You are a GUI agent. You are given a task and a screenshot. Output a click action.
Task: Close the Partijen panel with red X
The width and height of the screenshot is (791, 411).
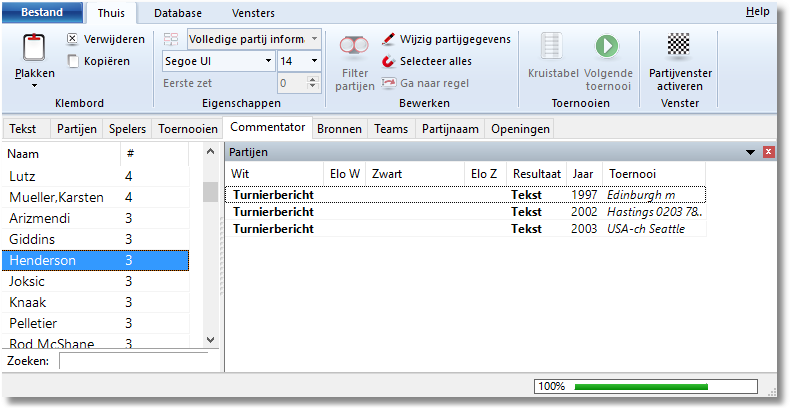pyautogui.click(x=769, y=152)
